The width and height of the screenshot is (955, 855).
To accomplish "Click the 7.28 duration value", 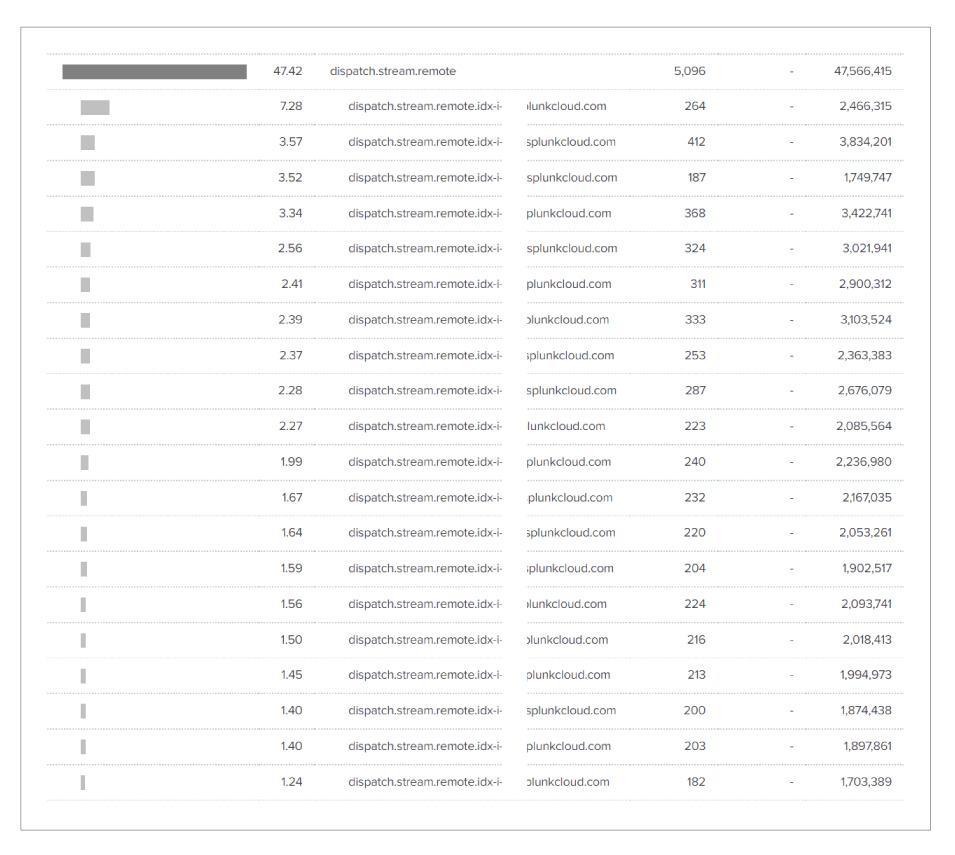I will 291,106.
